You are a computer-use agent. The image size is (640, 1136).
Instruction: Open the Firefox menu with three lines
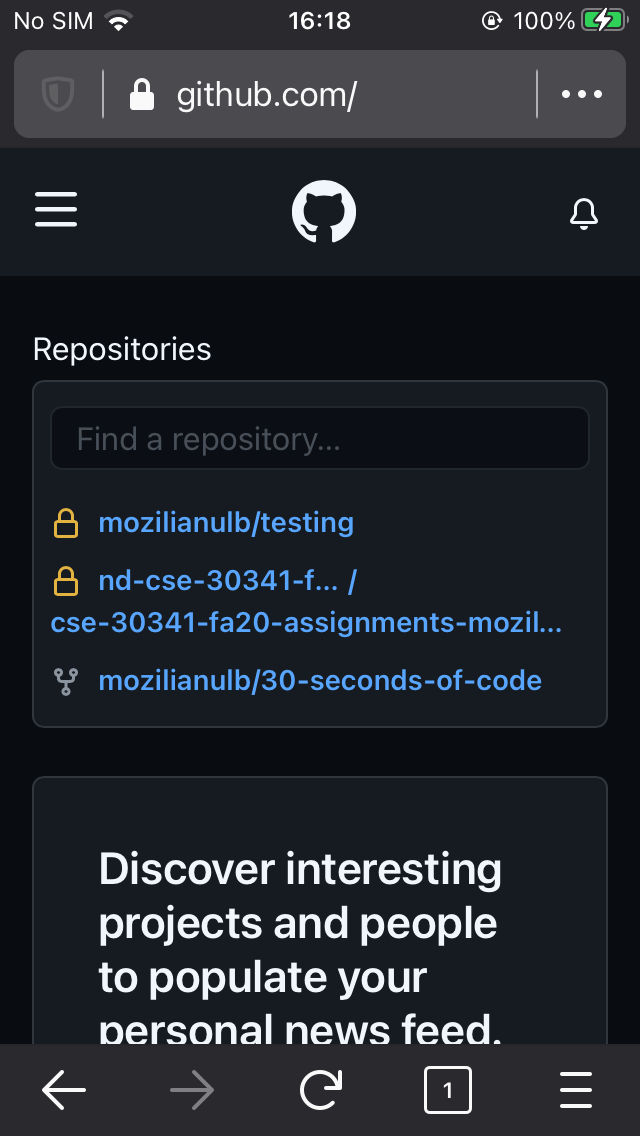[576, 1090]
